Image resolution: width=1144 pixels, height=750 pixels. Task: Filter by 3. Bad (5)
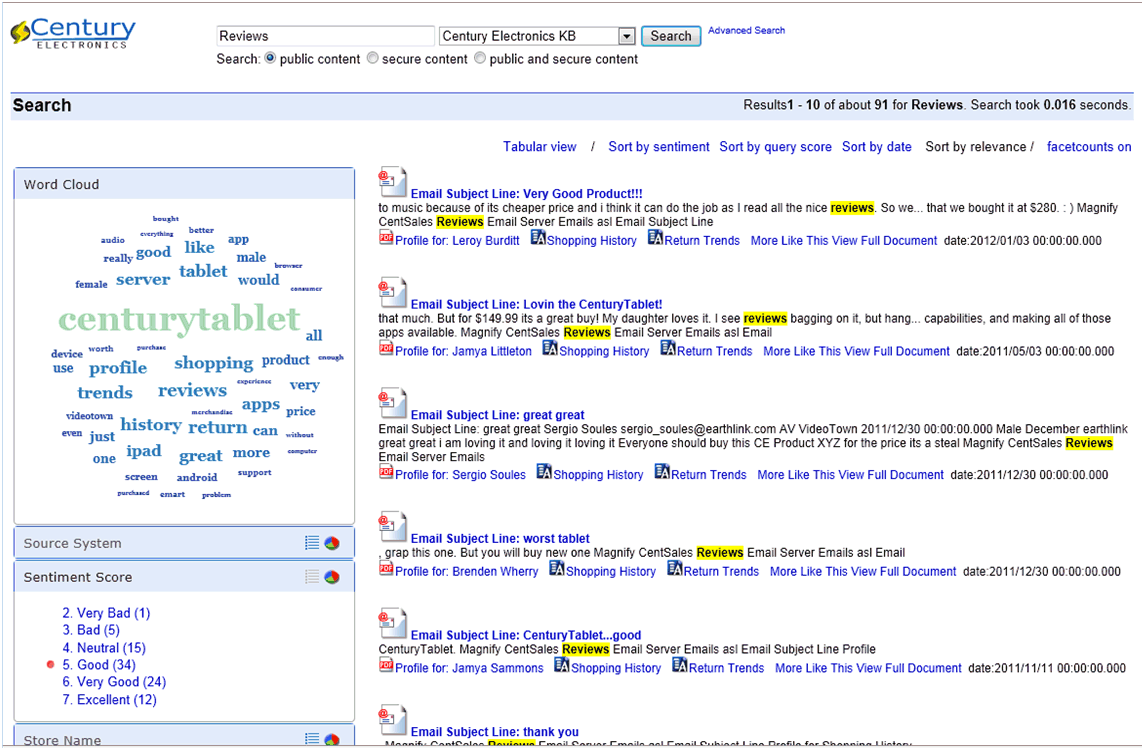point(90,630)
